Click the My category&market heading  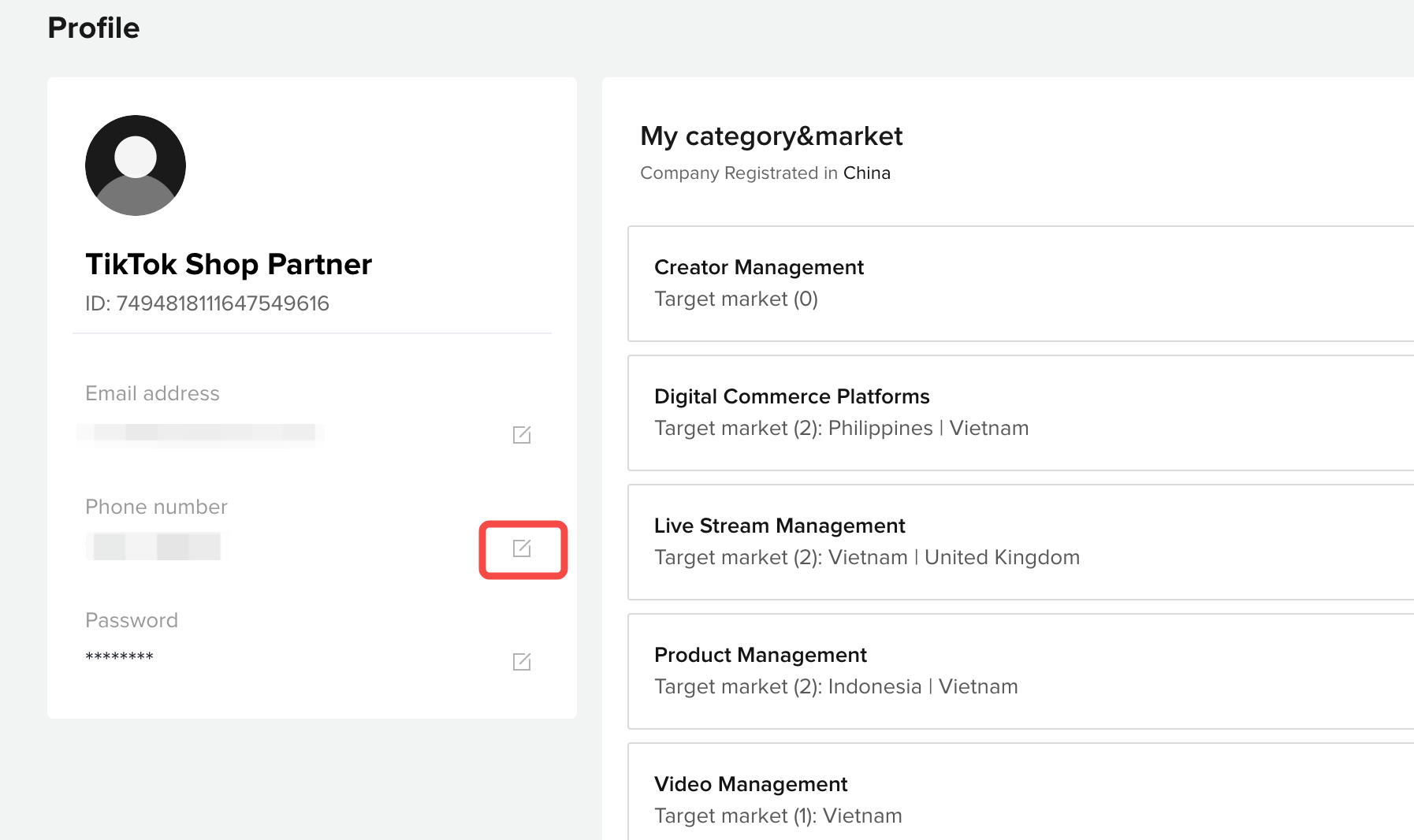(771, 136)
